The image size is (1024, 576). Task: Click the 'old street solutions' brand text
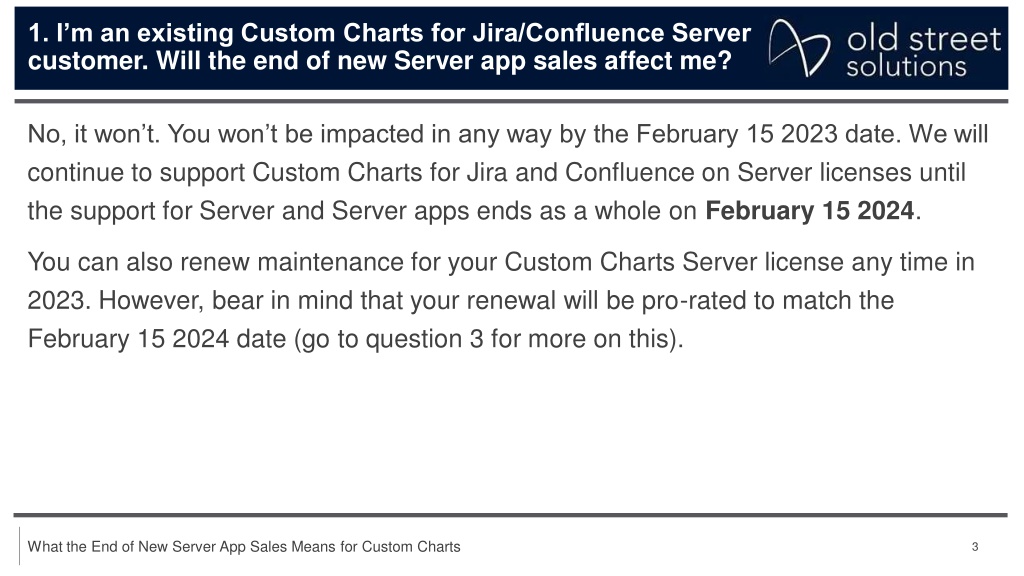(x=923, y=52)
